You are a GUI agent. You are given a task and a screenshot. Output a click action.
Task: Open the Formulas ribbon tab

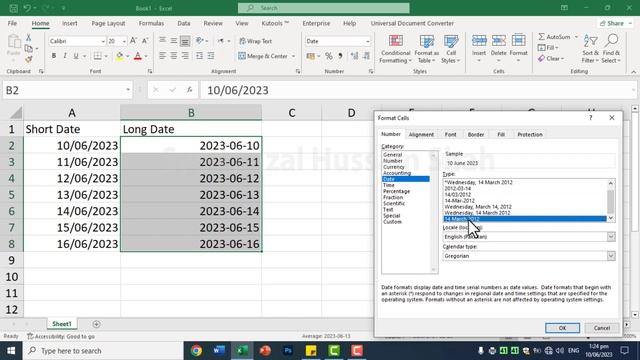151,23
